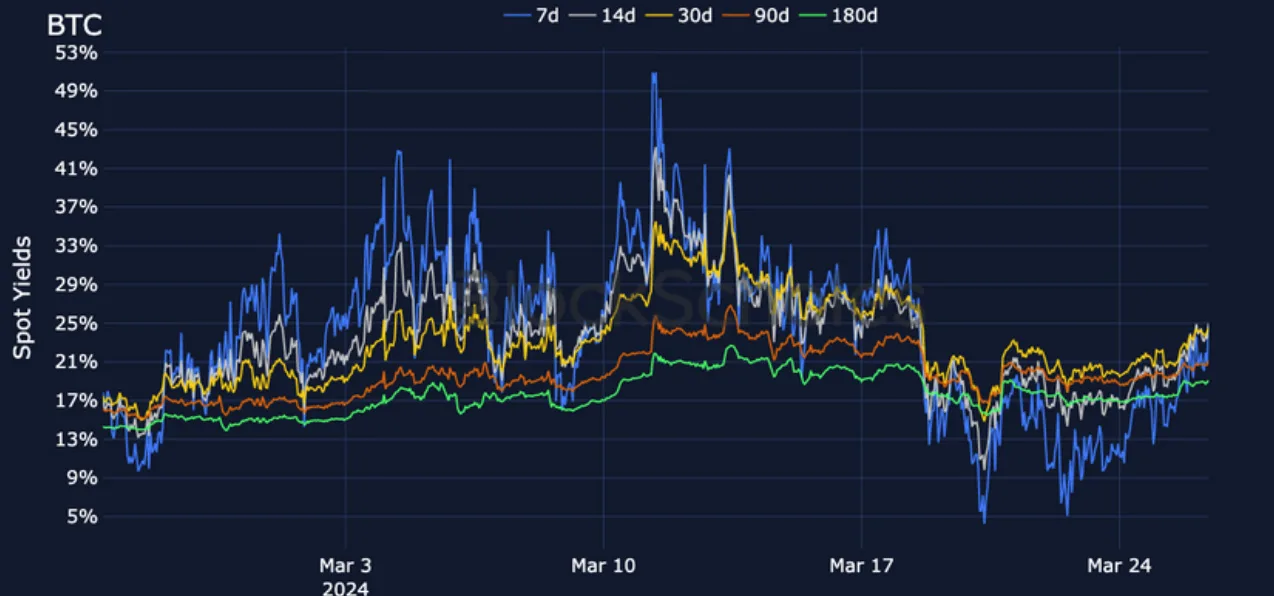The image size is (1274, 596).
Task: Click the 41% y-axis tick label
Action: pyautogui.click(x=77, y=169)
